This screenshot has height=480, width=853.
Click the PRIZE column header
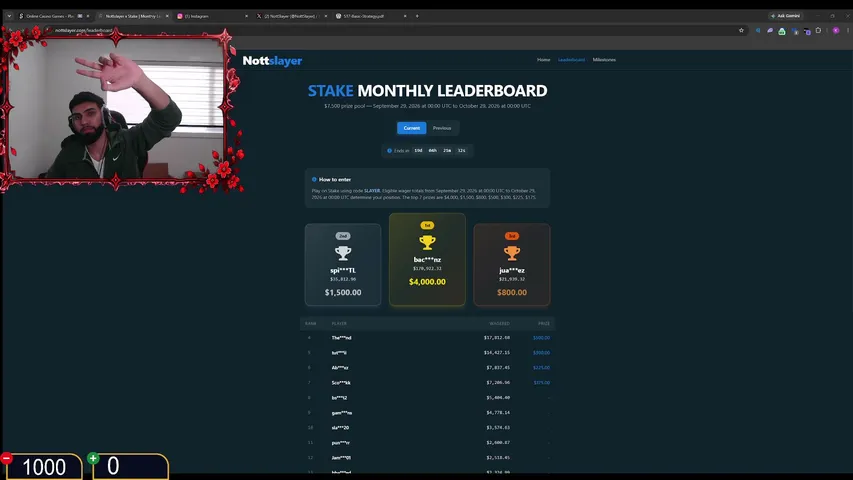coord(544,323)
